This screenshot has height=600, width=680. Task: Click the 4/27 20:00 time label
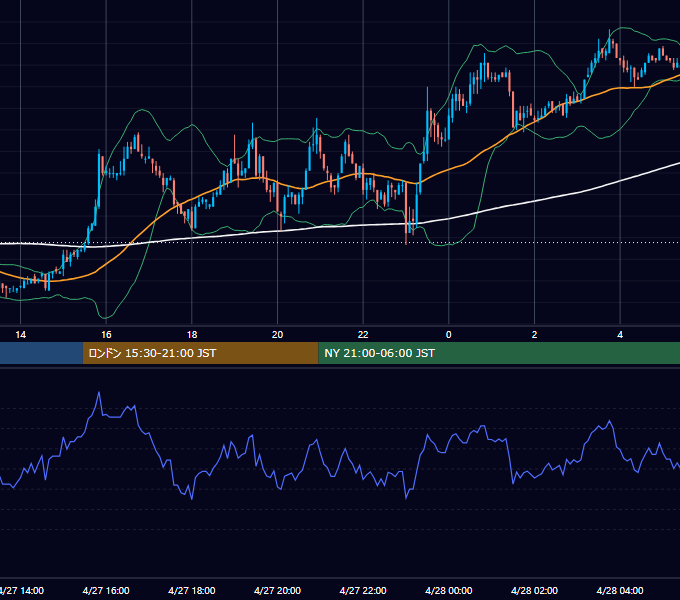pyautogui.click(x=277, y=590)
